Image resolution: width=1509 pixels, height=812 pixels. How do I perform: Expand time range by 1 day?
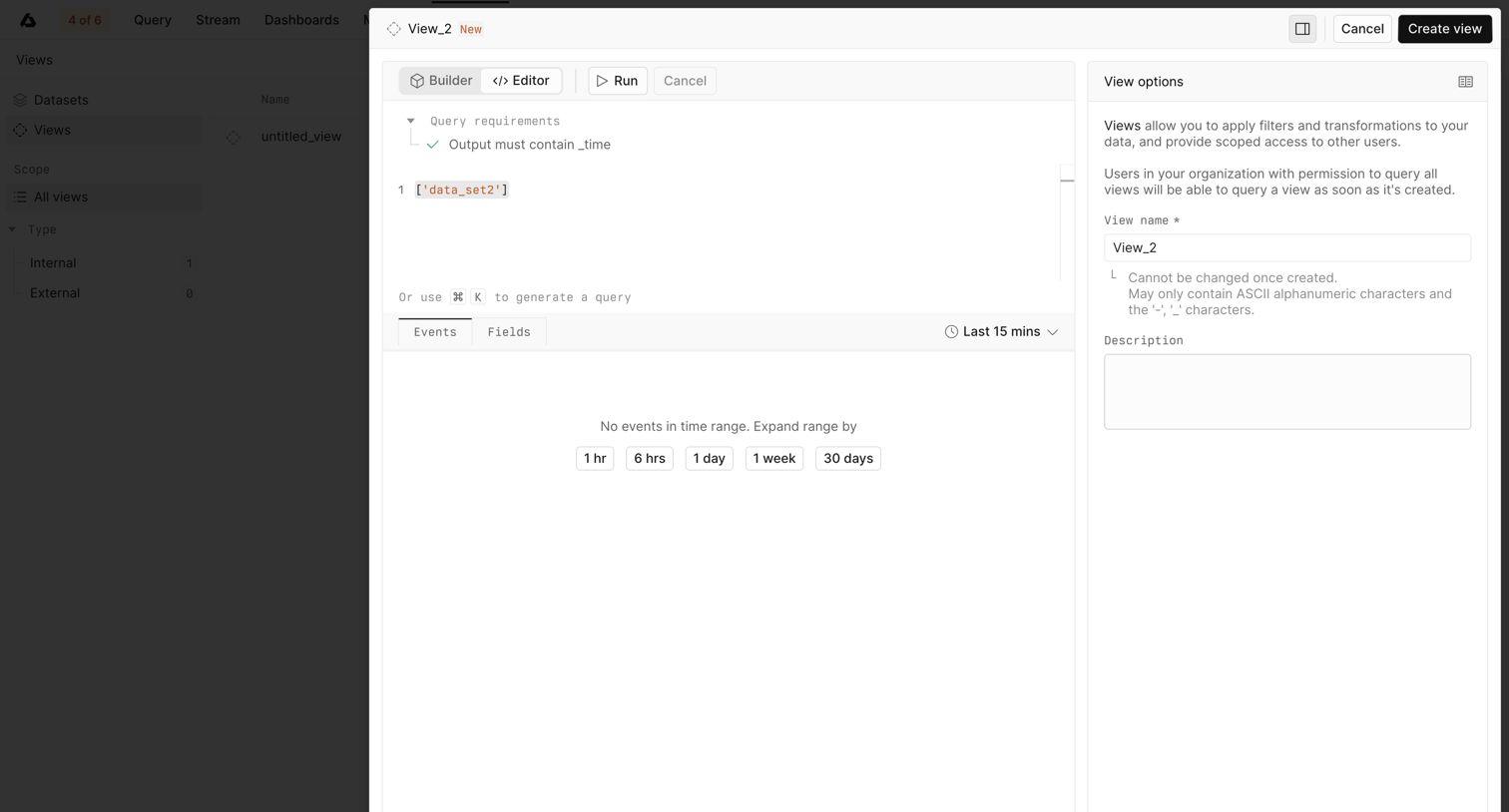pos(710,459)
